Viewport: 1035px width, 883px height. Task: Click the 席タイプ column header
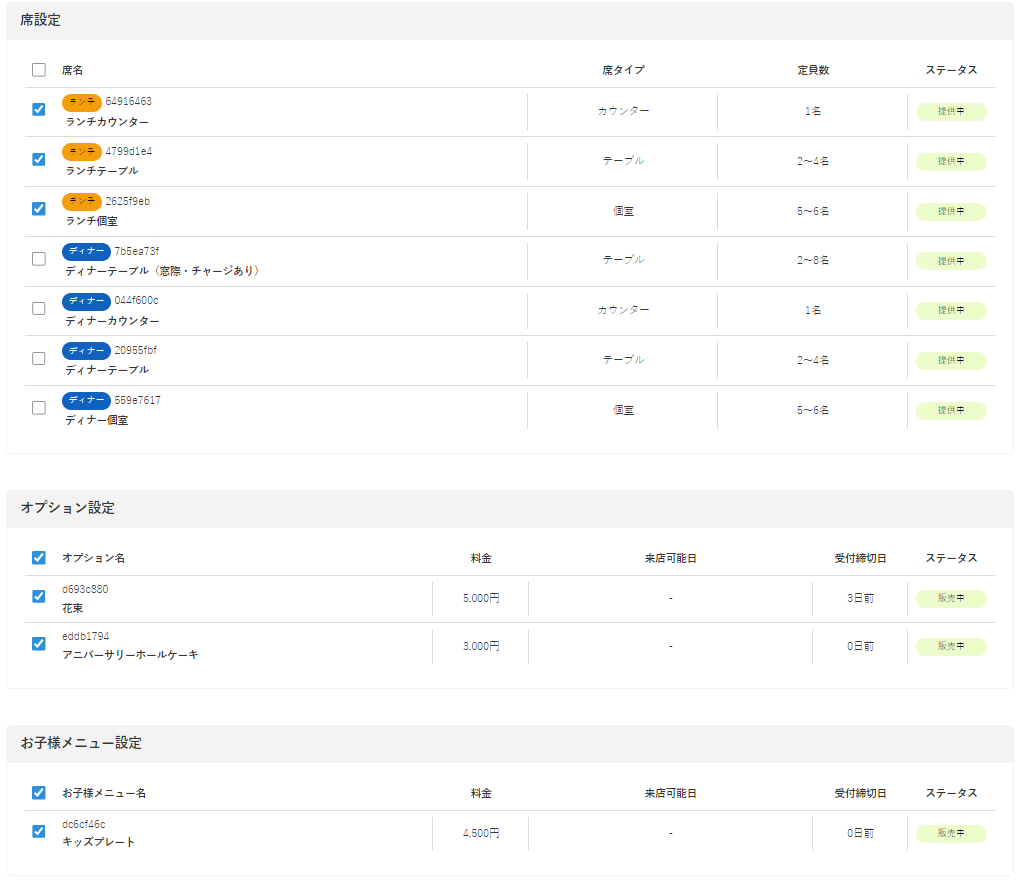623,70
